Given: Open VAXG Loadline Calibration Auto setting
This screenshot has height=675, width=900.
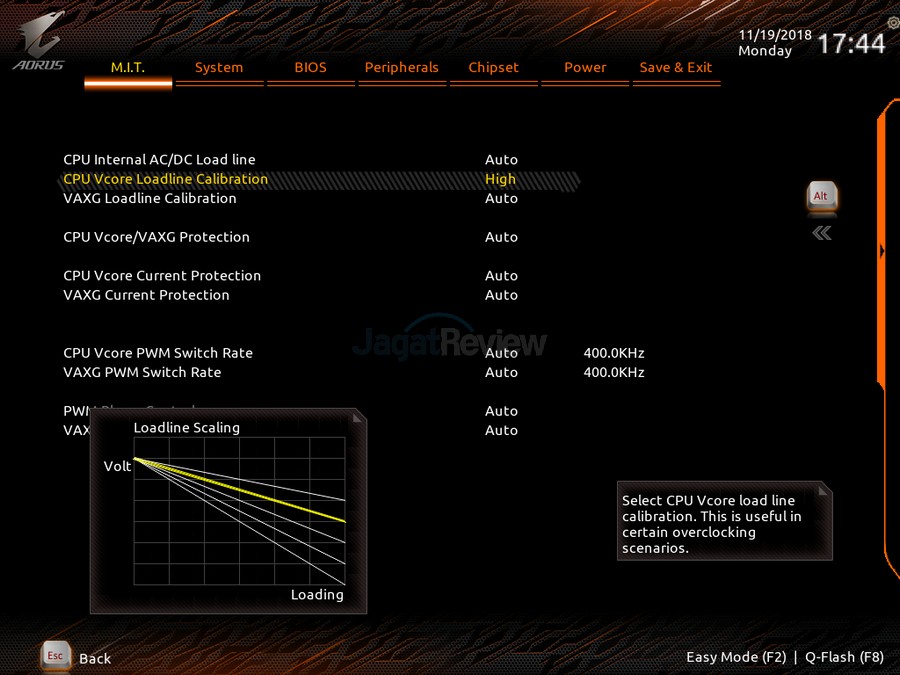Looking at the screenshot, I should [x=501, y=198].
